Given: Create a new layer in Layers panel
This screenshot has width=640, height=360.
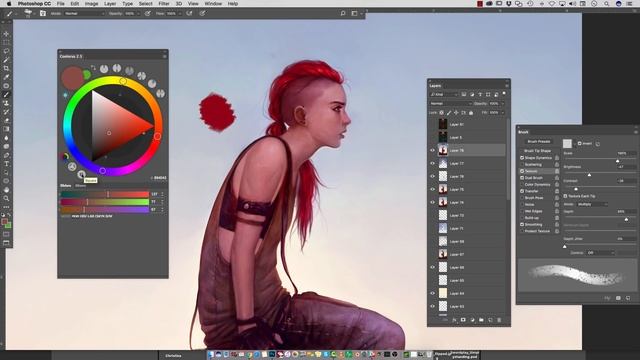Looking at the screenshot, I should [490, 320].
